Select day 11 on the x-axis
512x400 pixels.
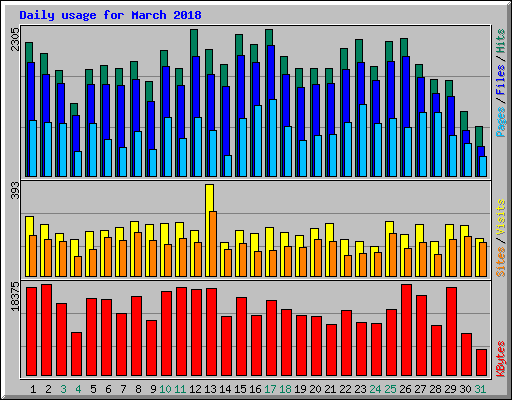(x=180, y=389)
